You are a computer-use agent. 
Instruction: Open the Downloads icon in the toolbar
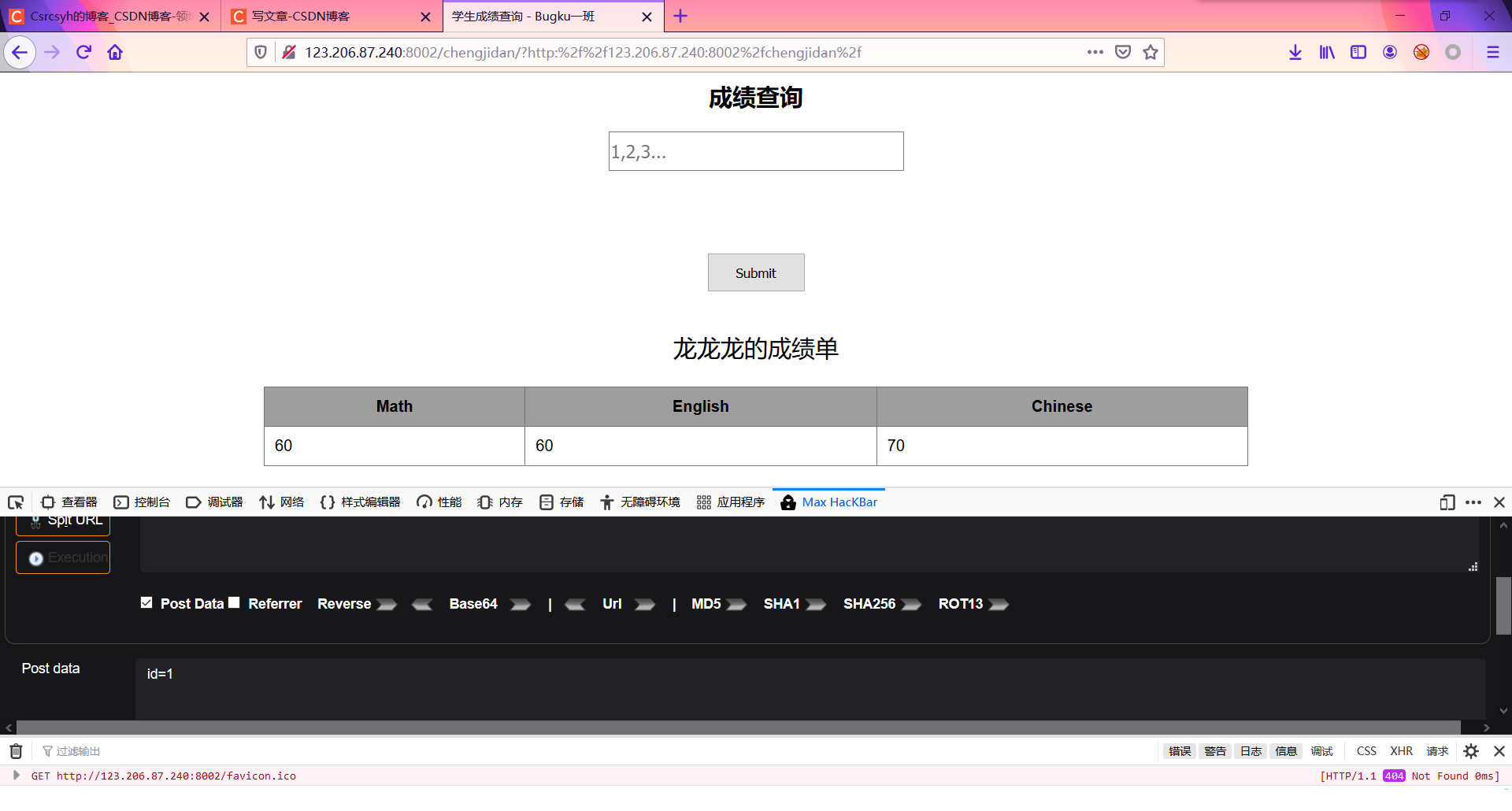[1295, 52]
